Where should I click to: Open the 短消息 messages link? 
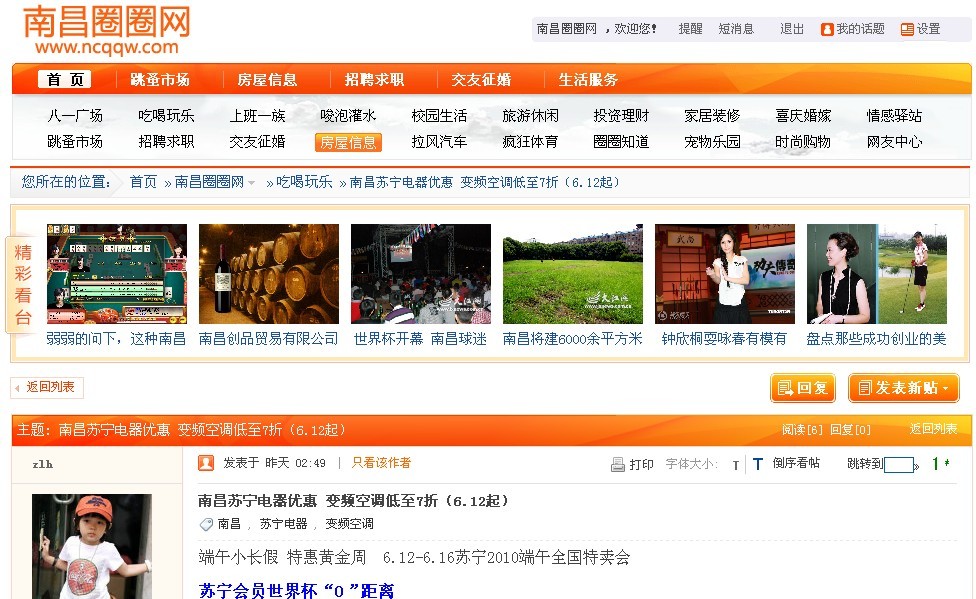pyautogui.click(x=736, y=29)
